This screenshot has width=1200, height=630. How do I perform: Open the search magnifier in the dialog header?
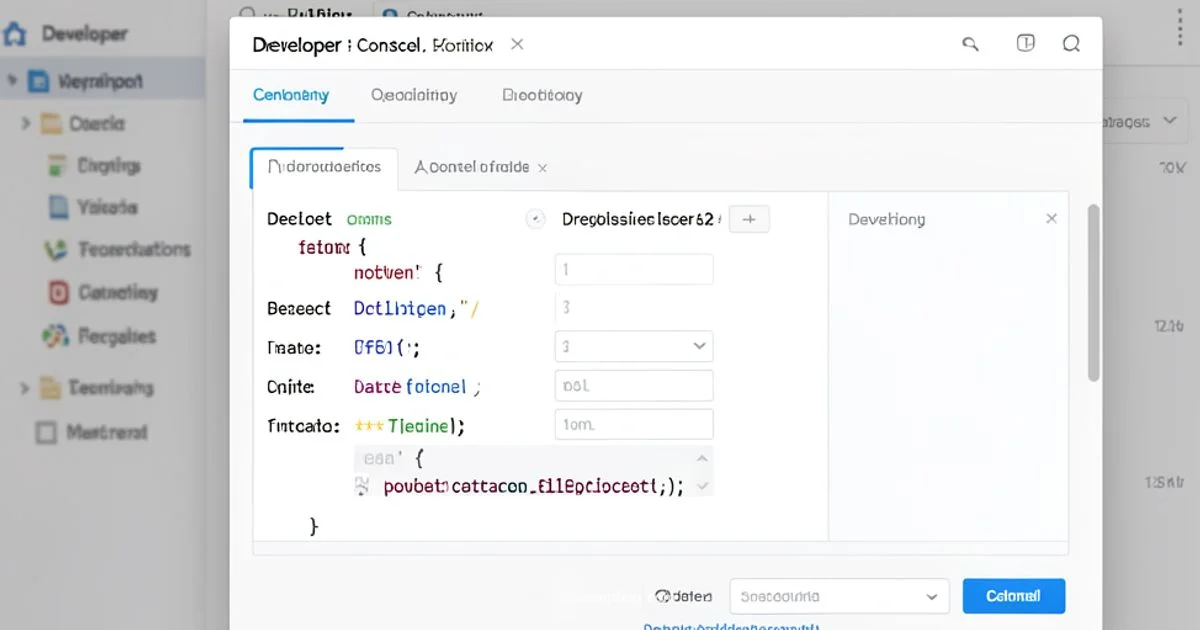[x=970, y=44]
